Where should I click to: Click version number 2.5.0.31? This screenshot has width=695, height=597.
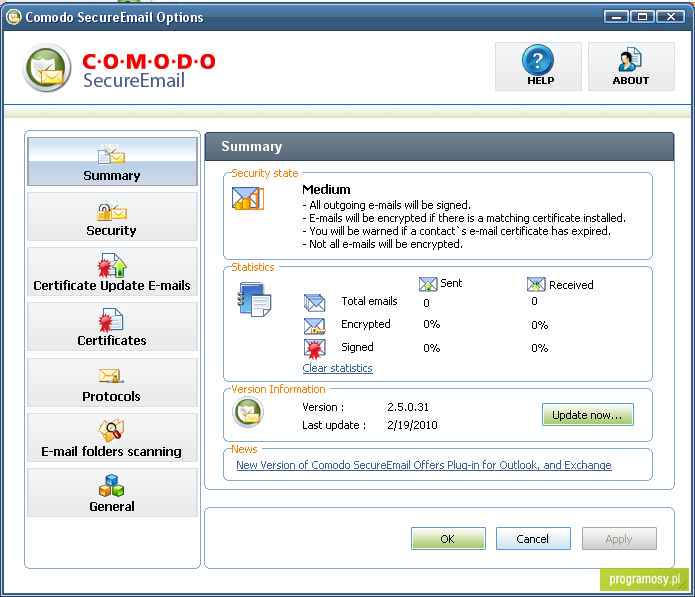click(x=408, y=407)
